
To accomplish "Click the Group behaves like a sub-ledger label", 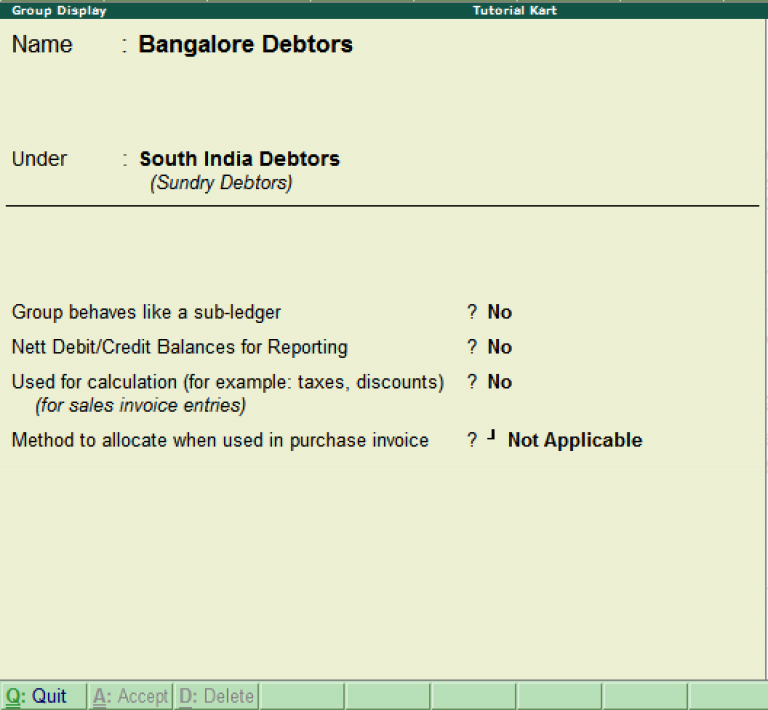I will click(x=146, y=312).
